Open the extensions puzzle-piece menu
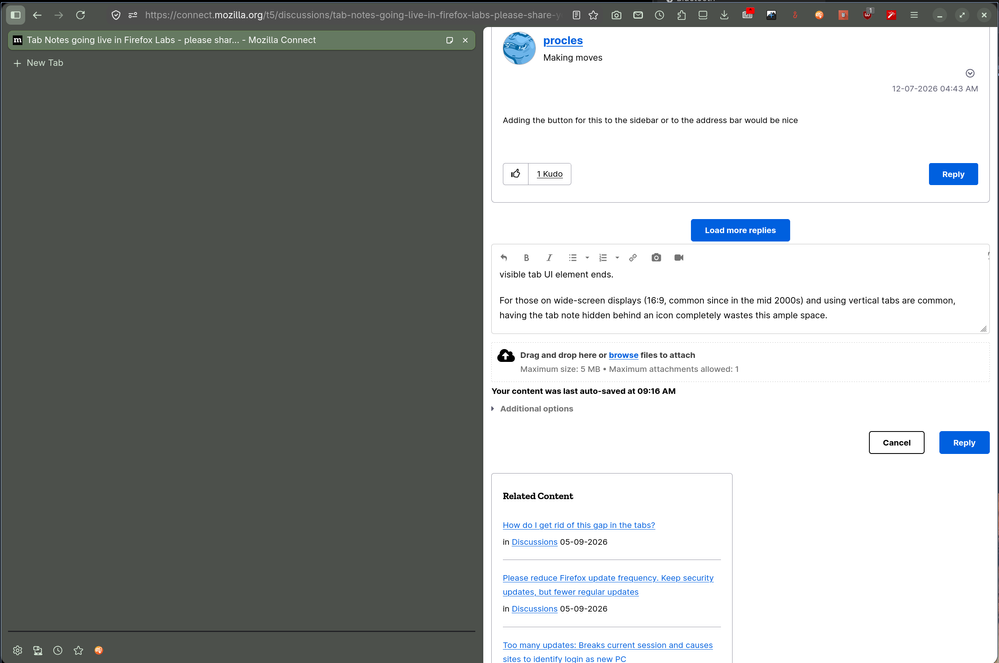Image resolution: width=999 pixels, height=663 pixels. [x=681, y=15]
